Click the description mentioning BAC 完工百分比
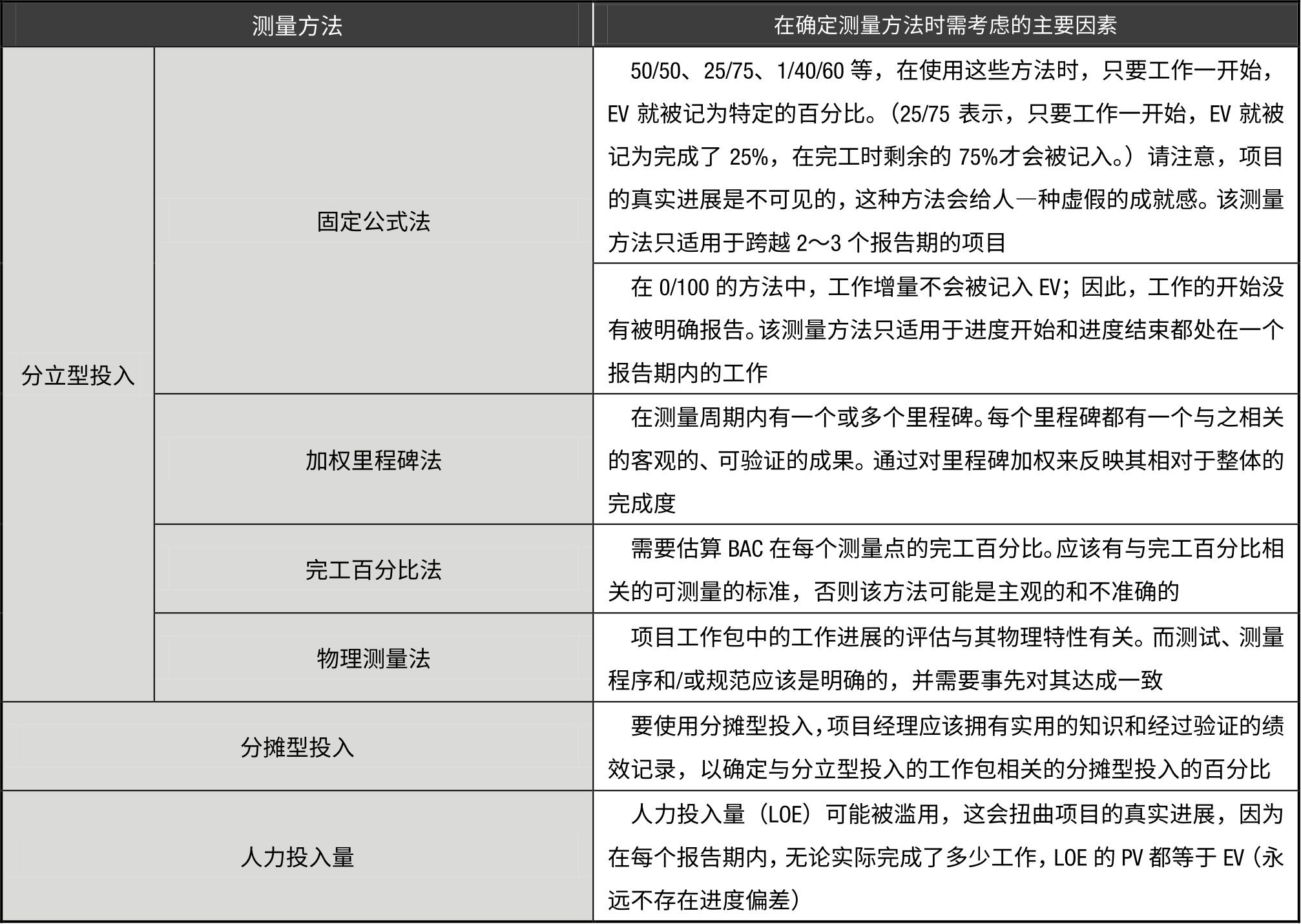Image resolution: width=1301 pixels, height=924 pixels. click(945, 570)
